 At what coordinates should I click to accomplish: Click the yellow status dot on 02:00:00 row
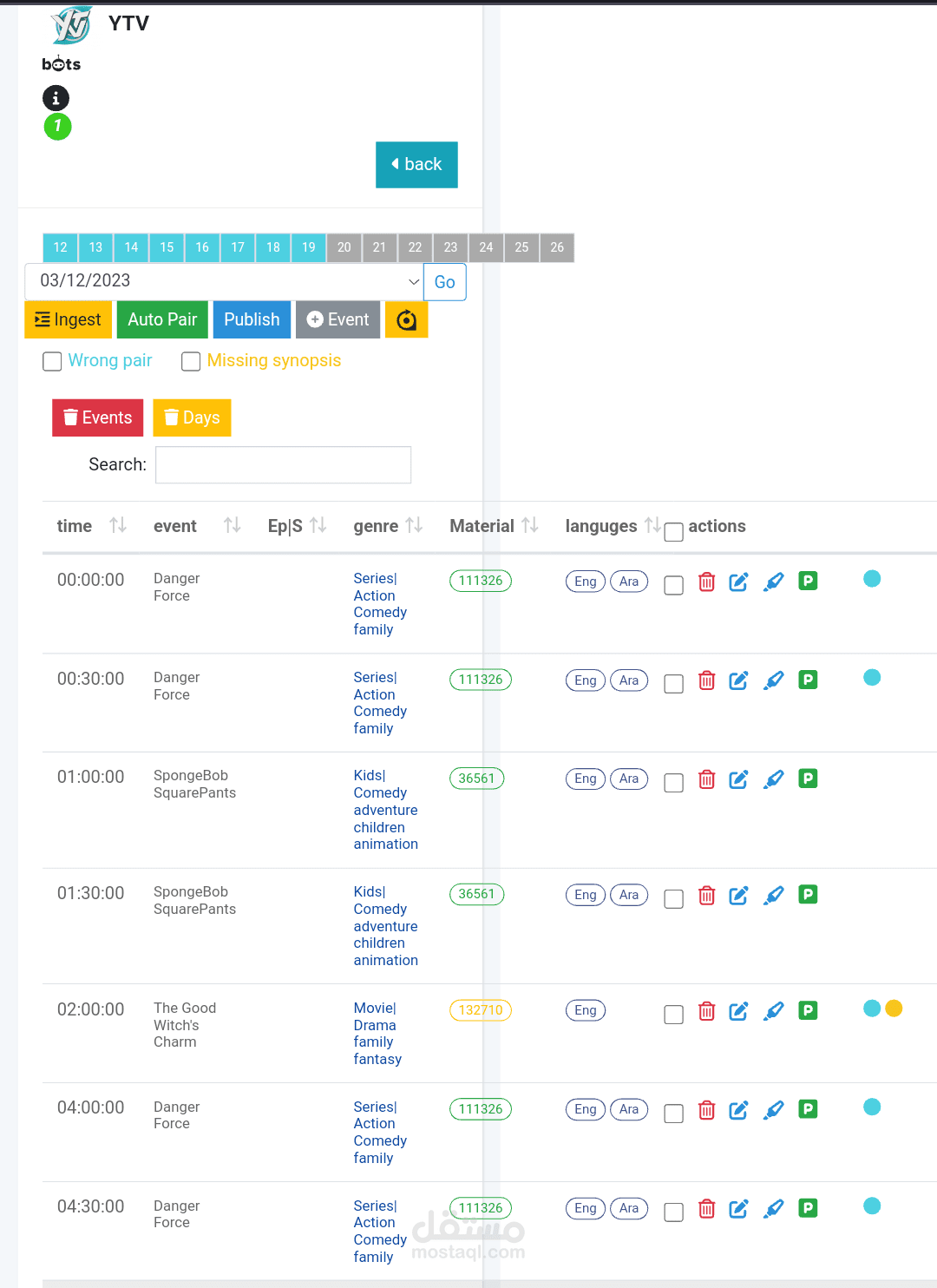click(894, 1009)
